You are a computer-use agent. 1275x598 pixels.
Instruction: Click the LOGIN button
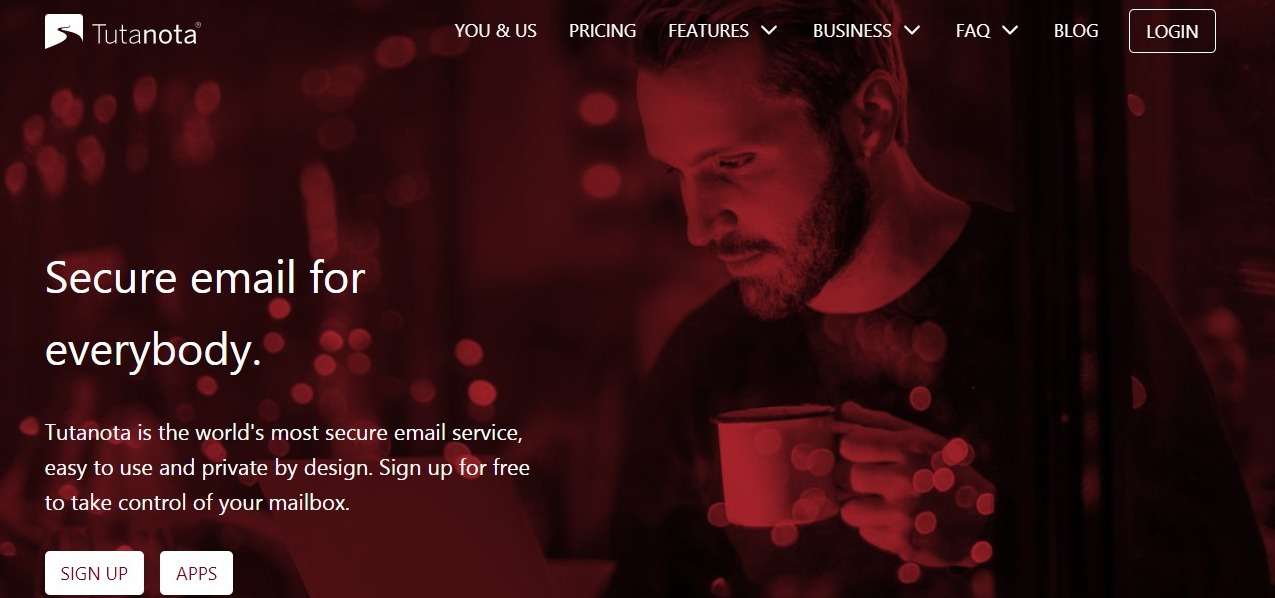(x=1172, y=31)
